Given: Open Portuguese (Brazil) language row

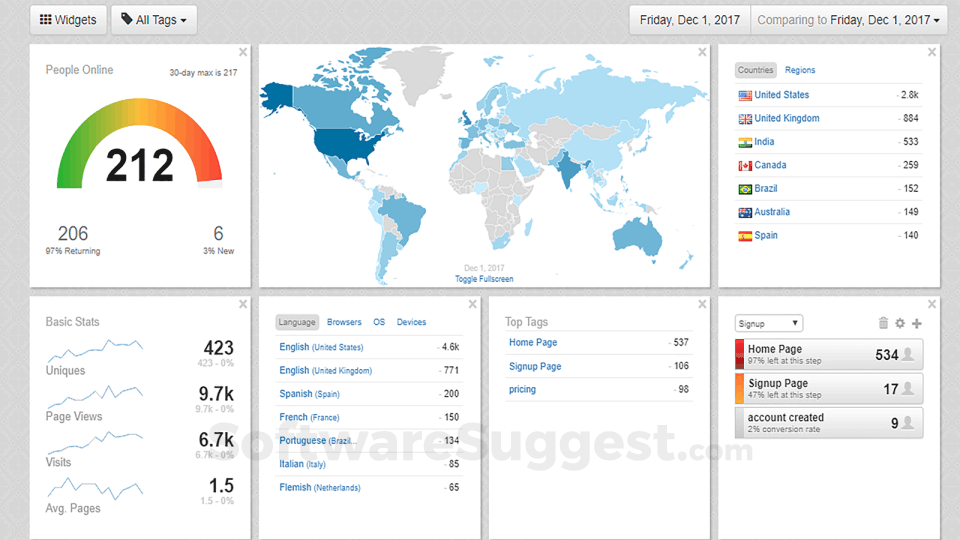Looking at the screenshot, I should (369, 440).
